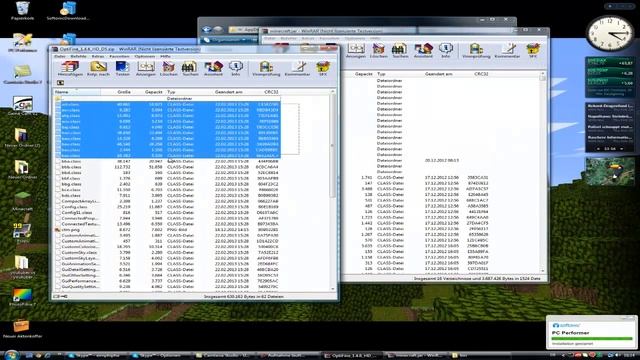The width and height of the screenshot is (640, 360).
Task: Click the toucan picture slideshow gadget
Action: coord(610,171)
